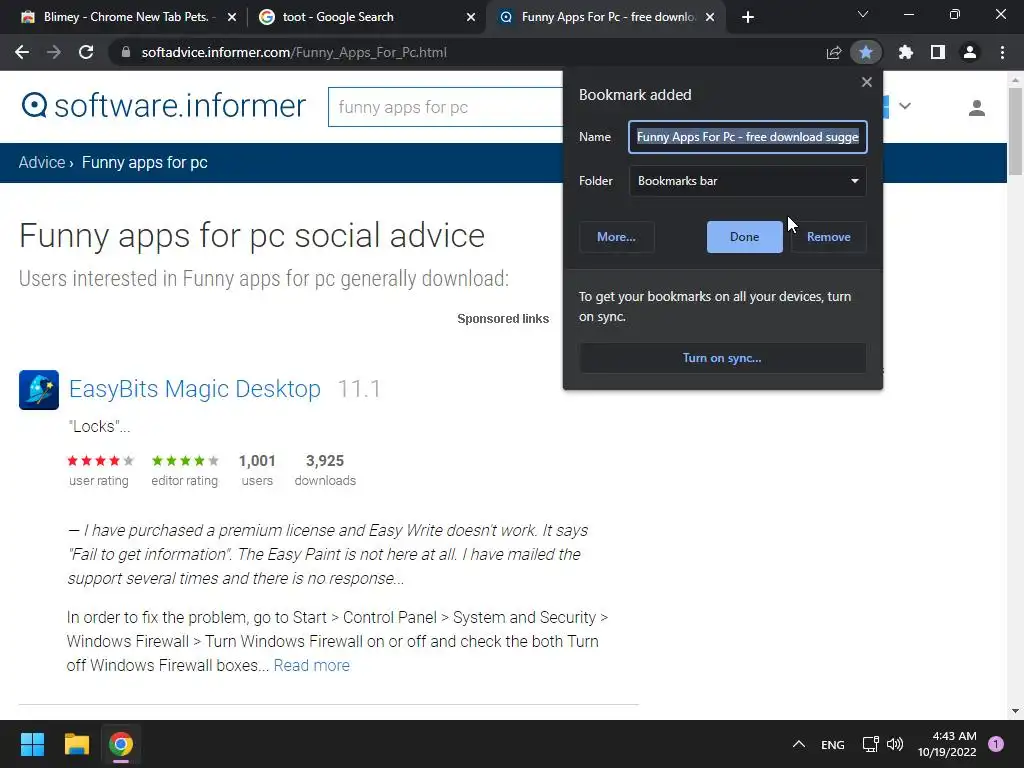
Task: Close the Blimey Chrome New Tab Pets tab
Action: [x=232, y=17]
